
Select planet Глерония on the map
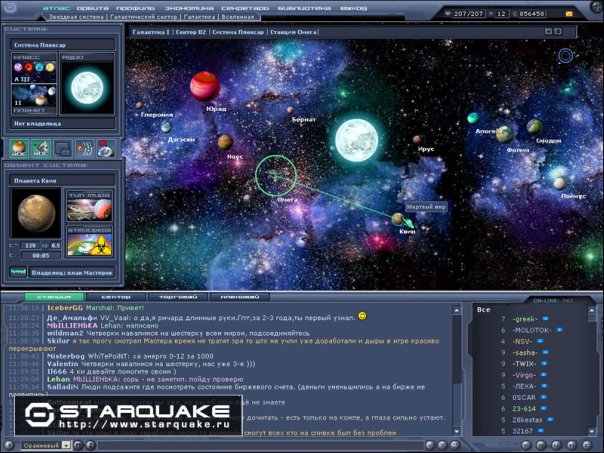coord(139,105)
